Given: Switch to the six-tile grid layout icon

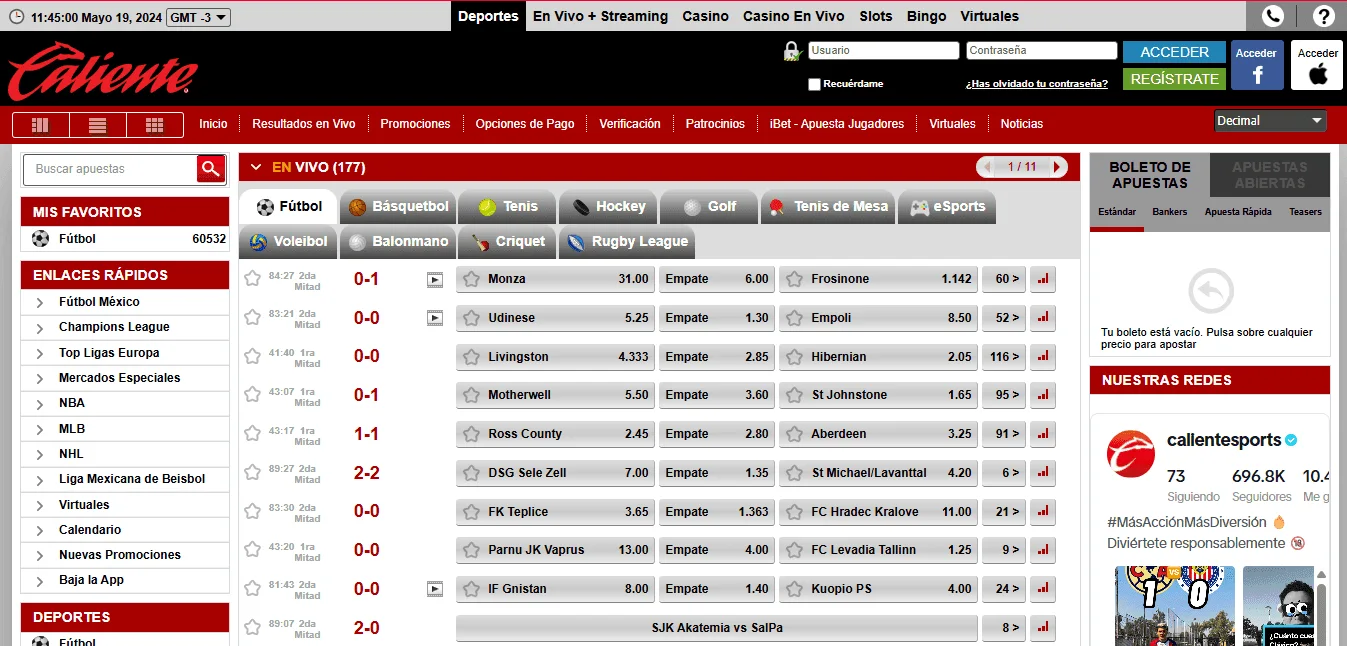Looking at the screenshot, I should [154, 125].
